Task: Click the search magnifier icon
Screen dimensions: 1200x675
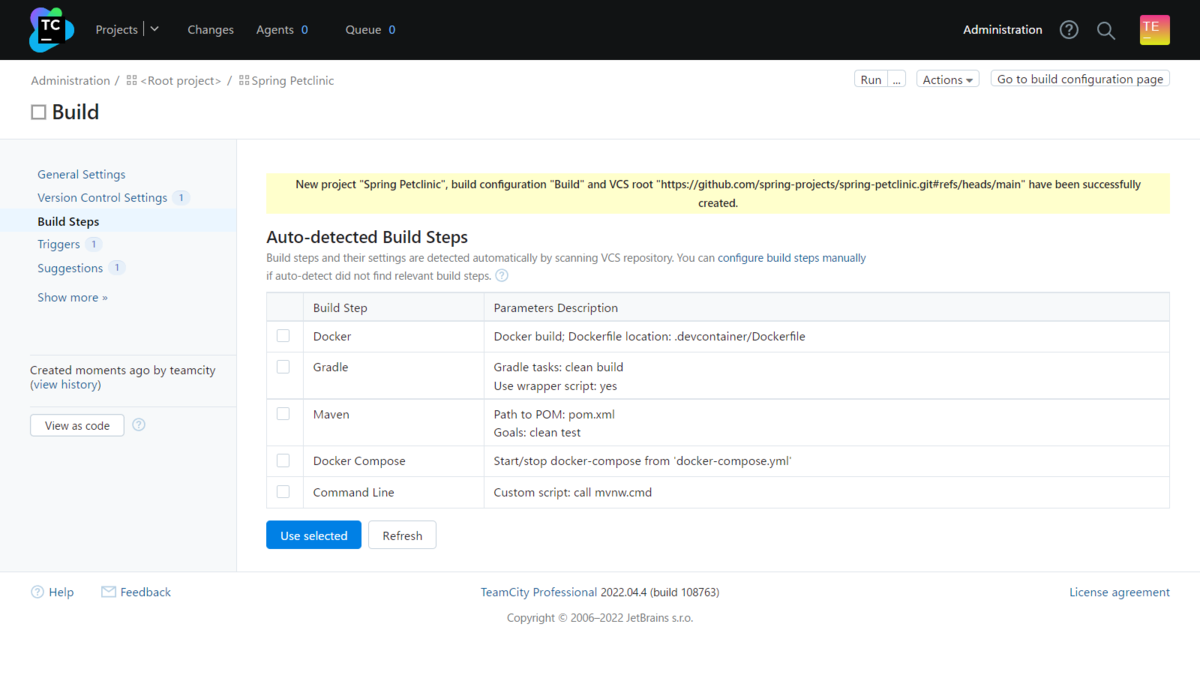Action: click(x=1106, y=30)
